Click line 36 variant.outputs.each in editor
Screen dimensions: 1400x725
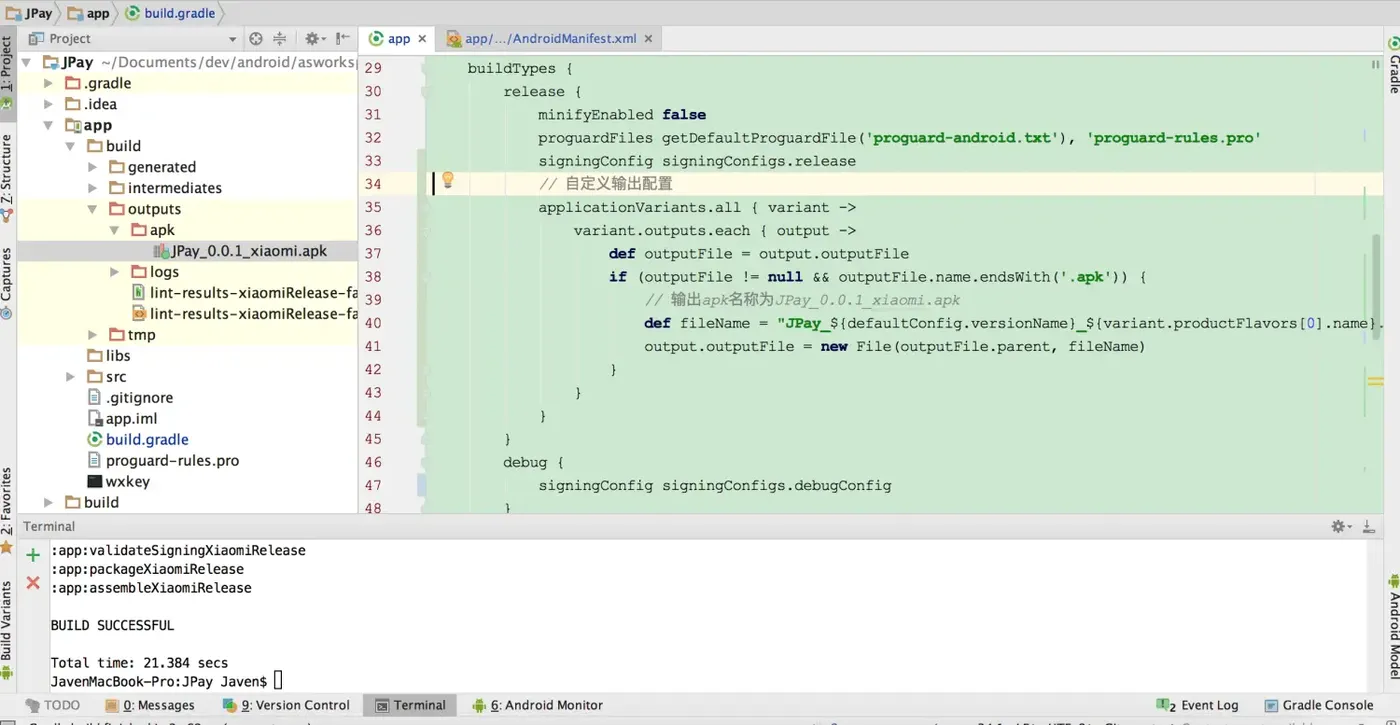[x=714, y=230]
